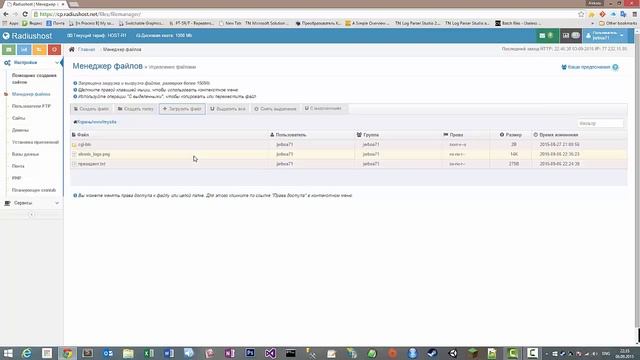Open Менеджер файлов in the sidebar

pyautogui.click(x=31, y=94)
